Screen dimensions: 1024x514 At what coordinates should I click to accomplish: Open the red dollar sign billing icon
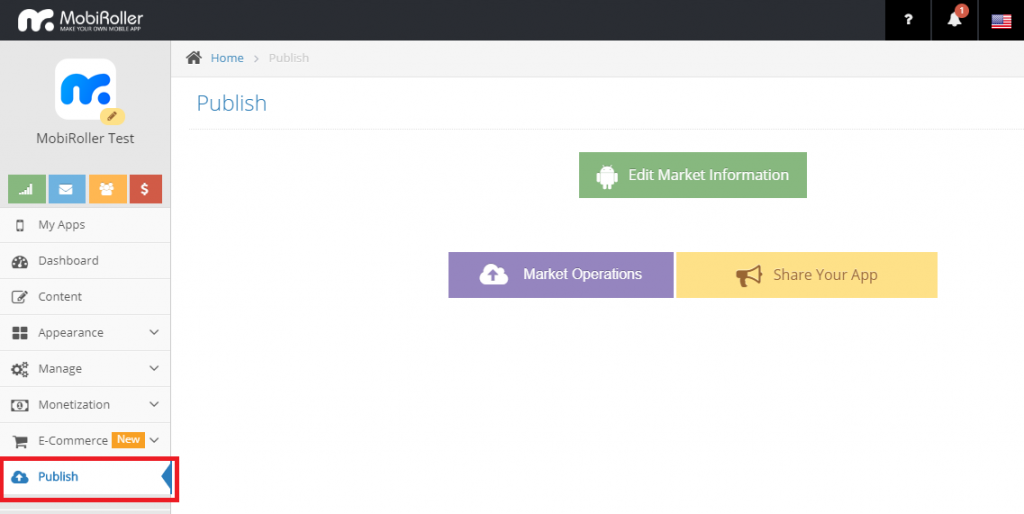click(x=146, y=188)
